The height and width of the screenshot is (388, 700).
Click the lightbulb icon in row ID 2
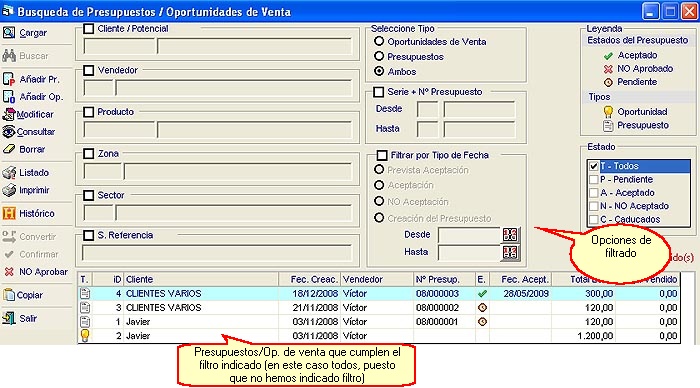pos(85,335)
